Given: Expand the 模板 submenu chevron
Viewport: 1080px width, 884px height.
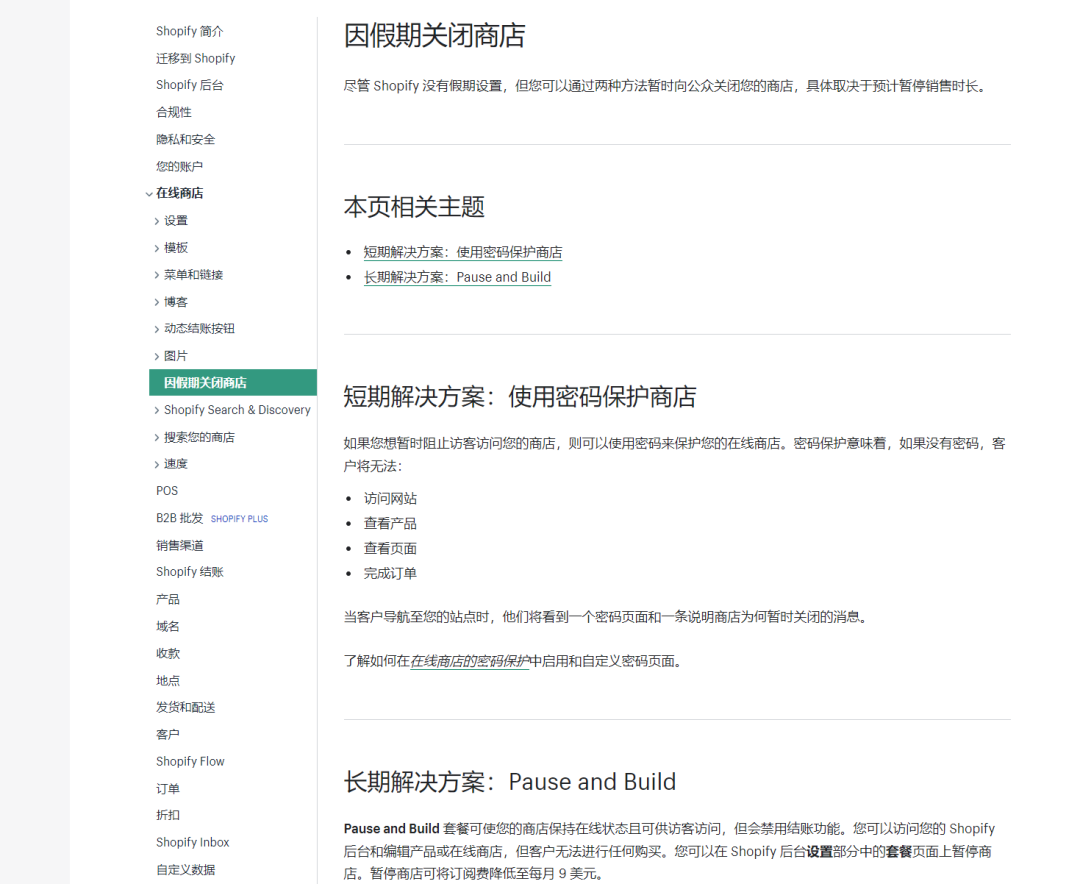Looking at the screenshot, I should 156,248.
